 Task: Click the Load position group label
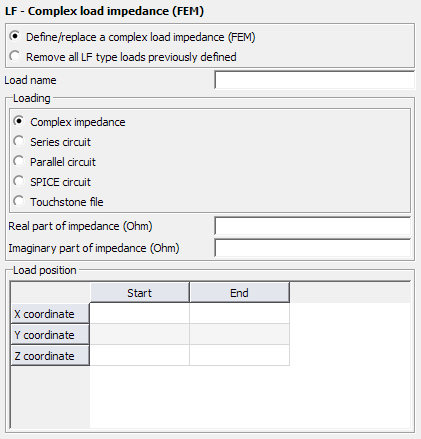click(x=45, y=270)
